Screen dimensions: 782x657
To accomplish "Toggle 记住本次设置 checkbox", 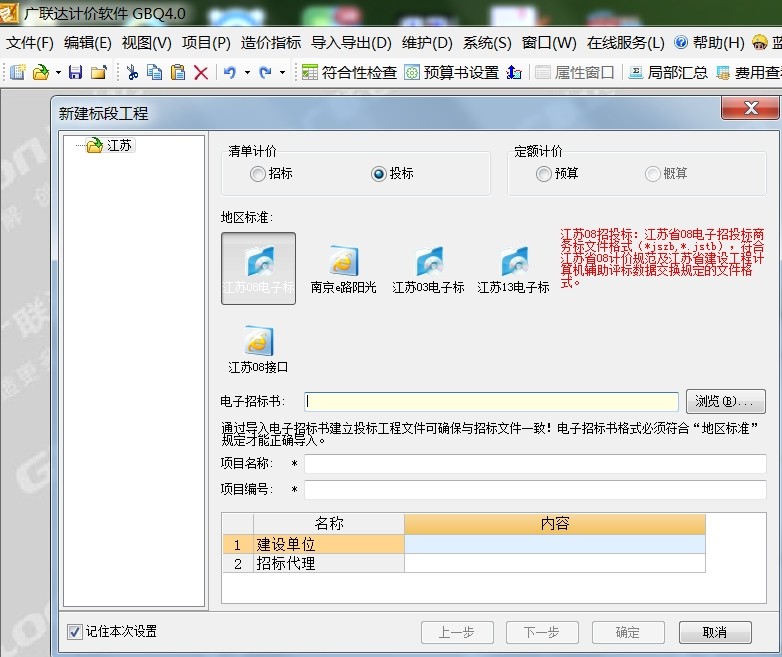I will point(75,632).
